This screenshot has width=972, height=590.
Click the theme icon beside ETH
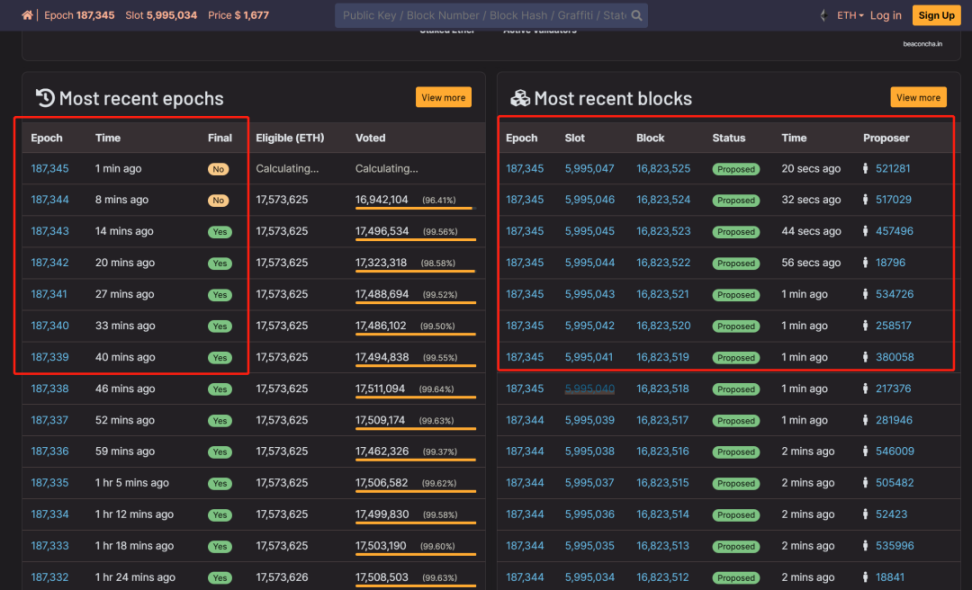tap(823, 15)
